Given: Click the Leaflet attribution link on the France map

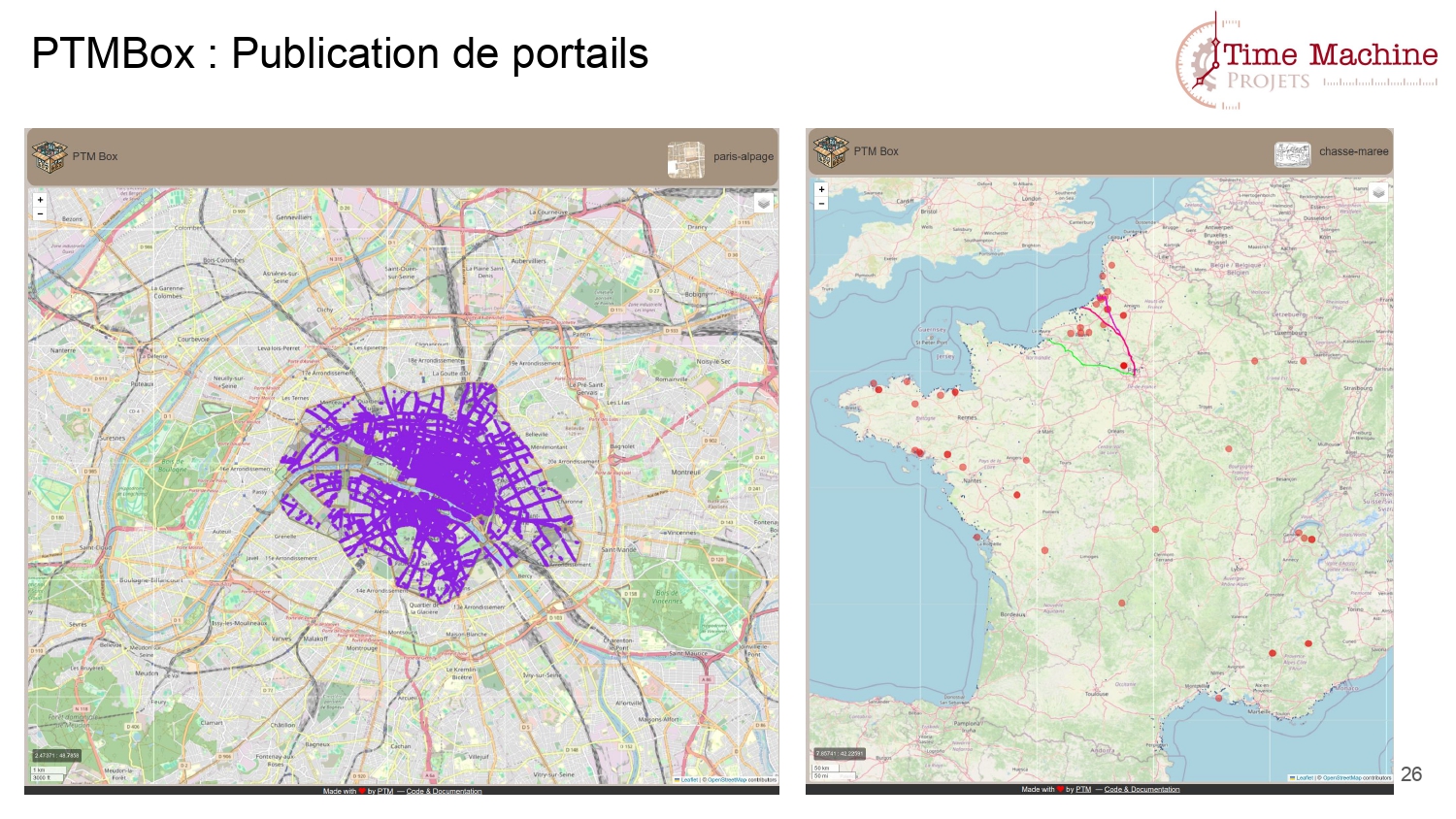Looking at the screenshot, I should pos(1305,778).
